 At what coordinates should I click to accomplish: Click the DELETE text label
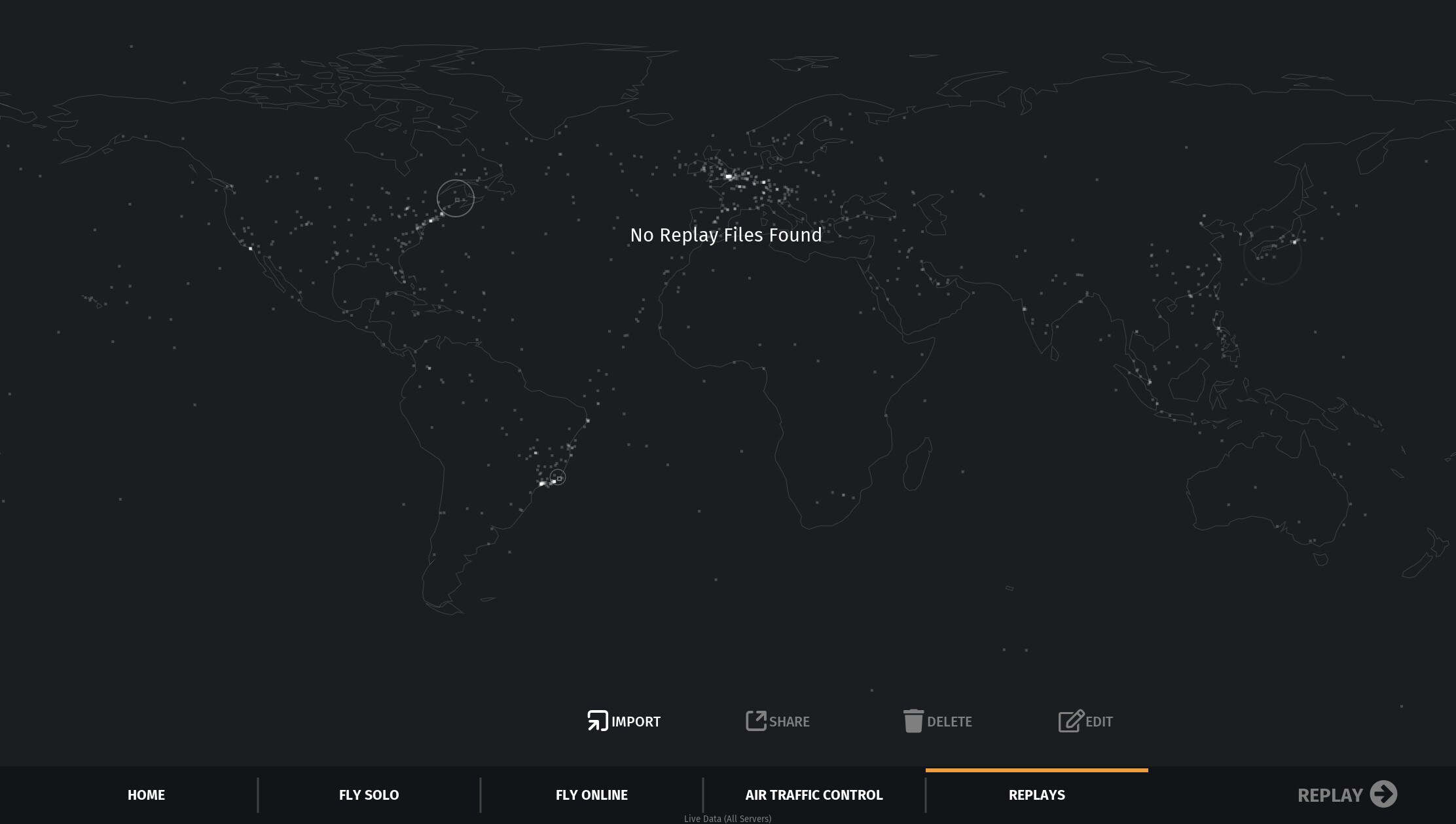949,722
